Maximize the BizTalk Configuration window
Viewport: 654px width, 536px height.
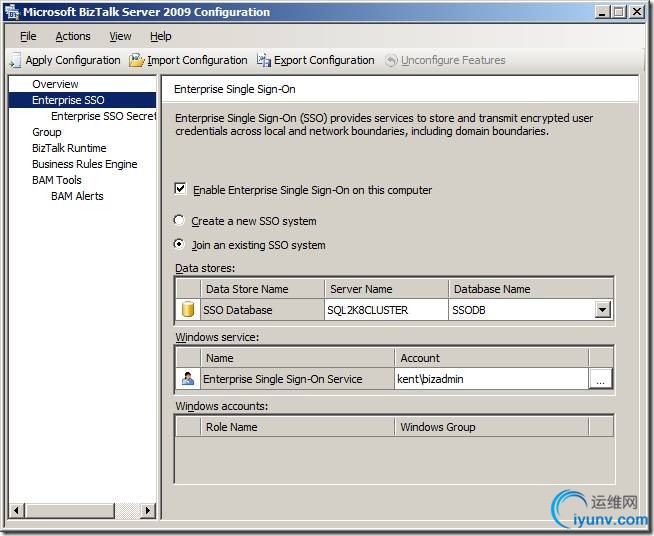(x=619, y=12)
